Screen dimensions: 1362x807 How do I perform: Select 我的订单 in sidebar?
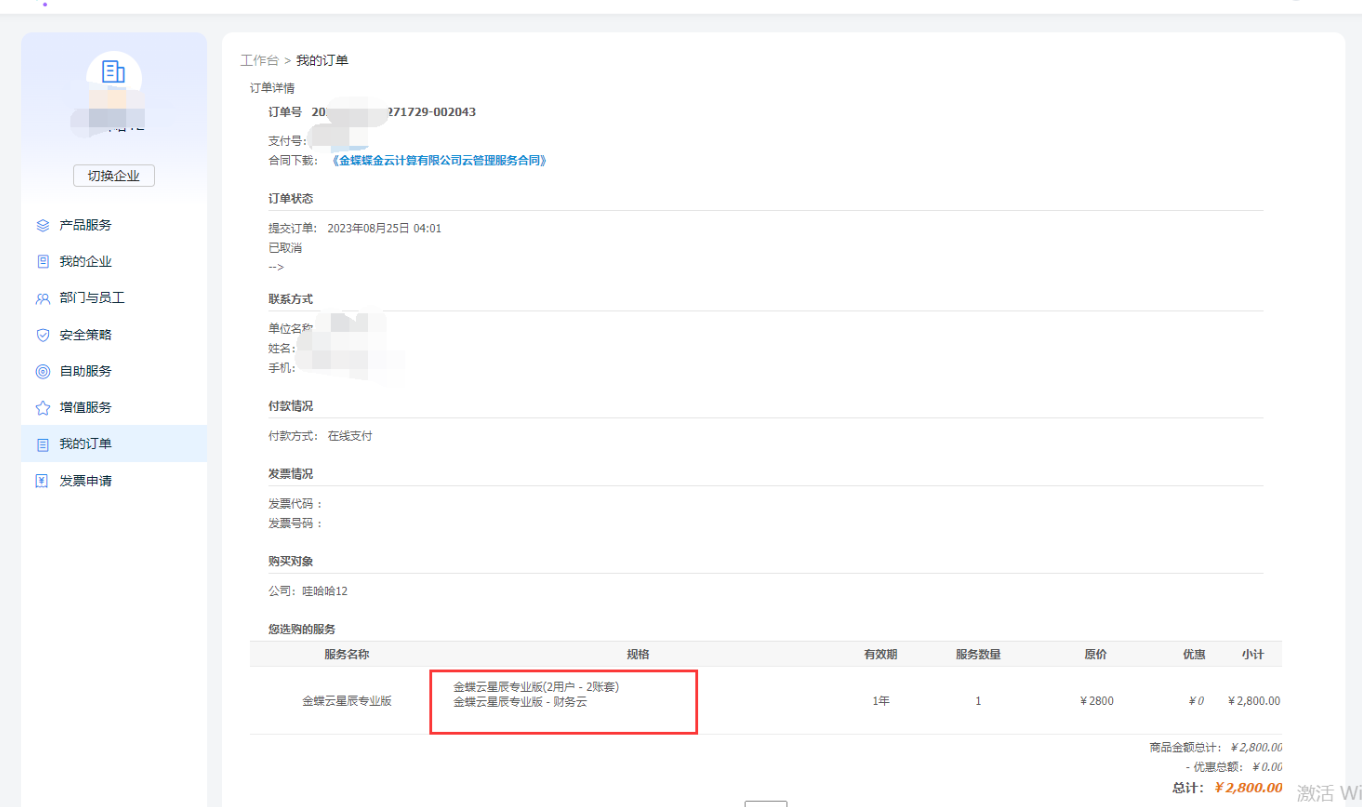tap(114, 444)
